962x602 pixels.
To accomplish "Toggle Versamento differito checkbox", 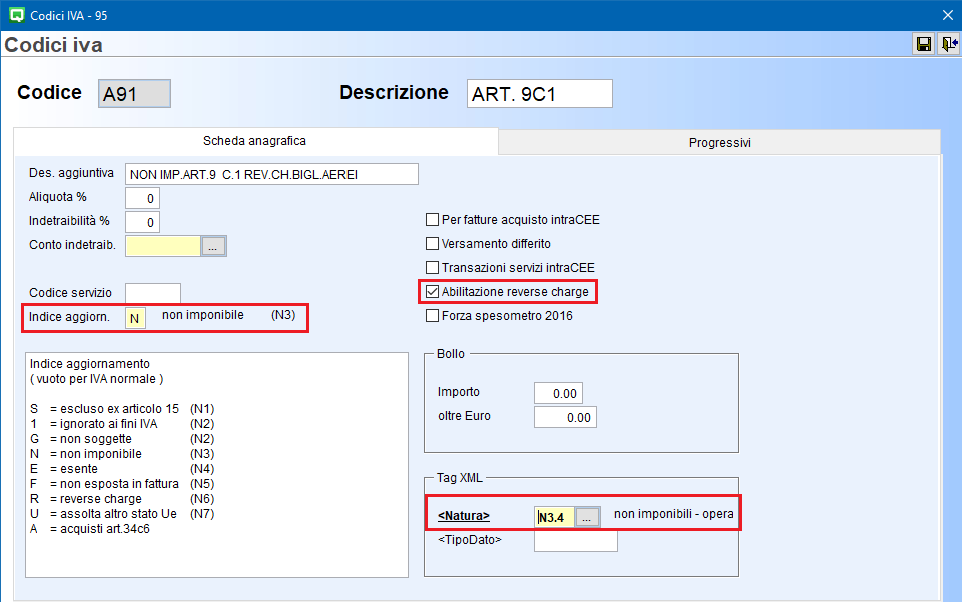I will 433,244.
